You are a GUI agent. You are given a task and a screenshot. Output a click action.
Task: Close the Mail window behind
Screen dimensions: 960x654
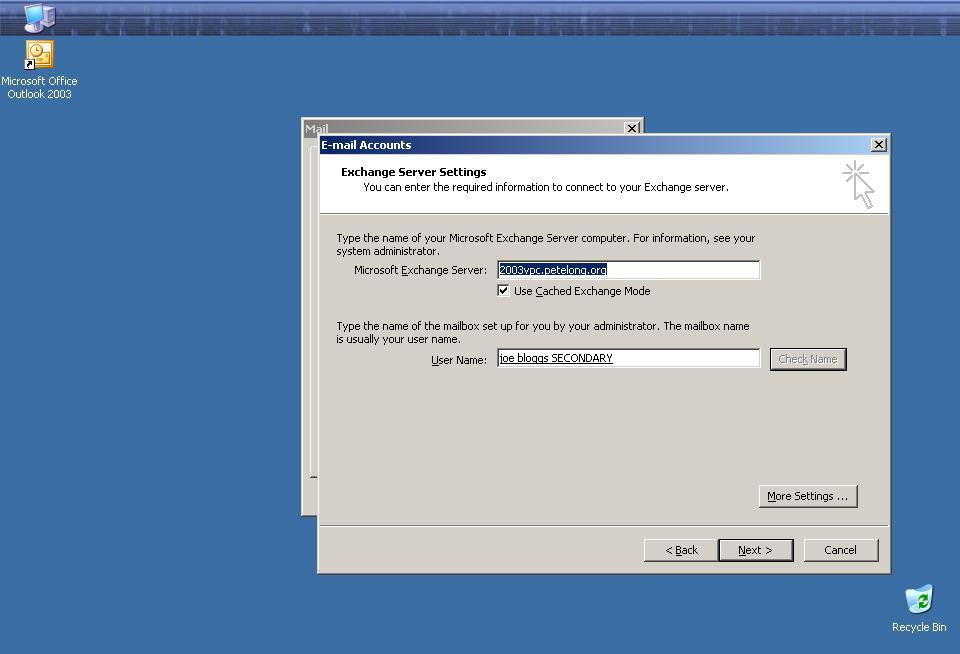point(632,128)
